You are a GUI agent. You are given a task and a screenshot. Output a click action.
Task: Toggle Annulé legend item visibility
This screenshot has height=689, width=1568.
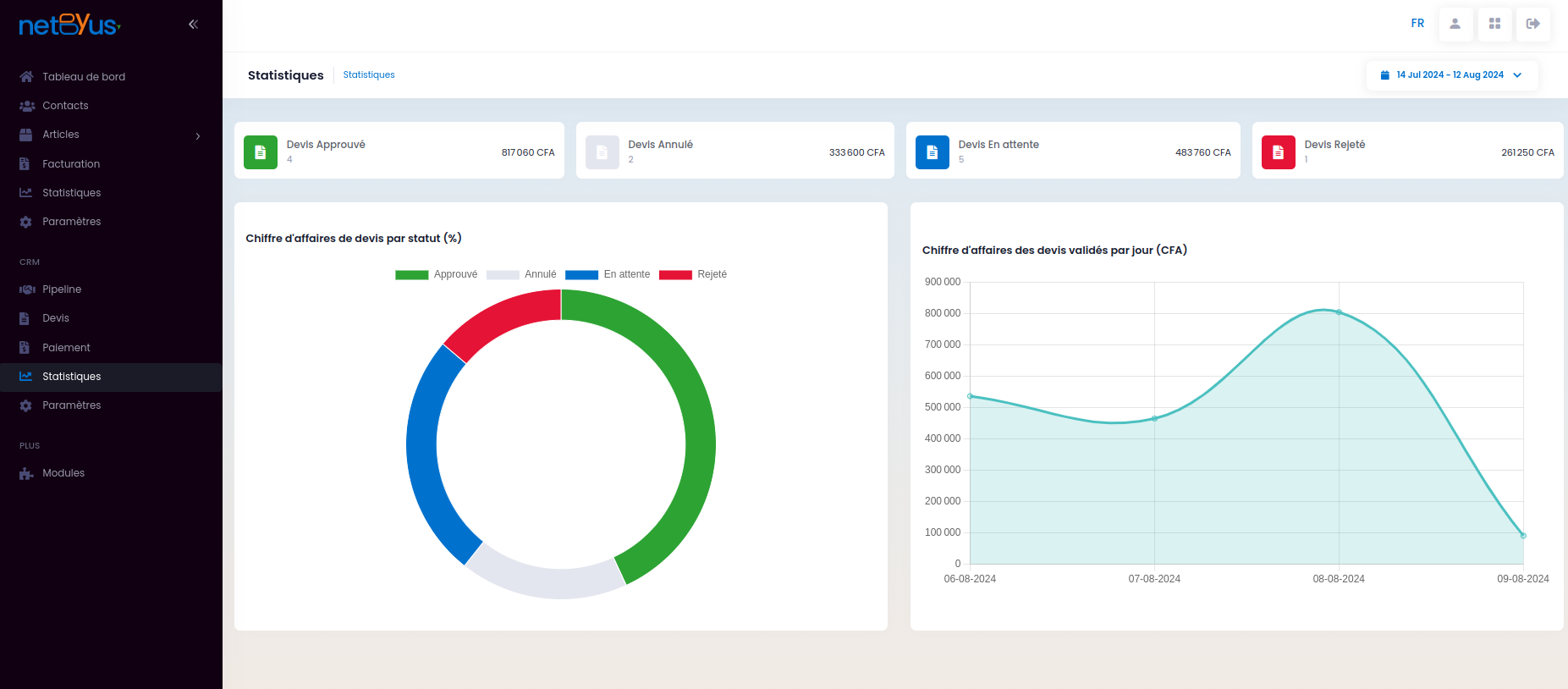click(521, 274)
